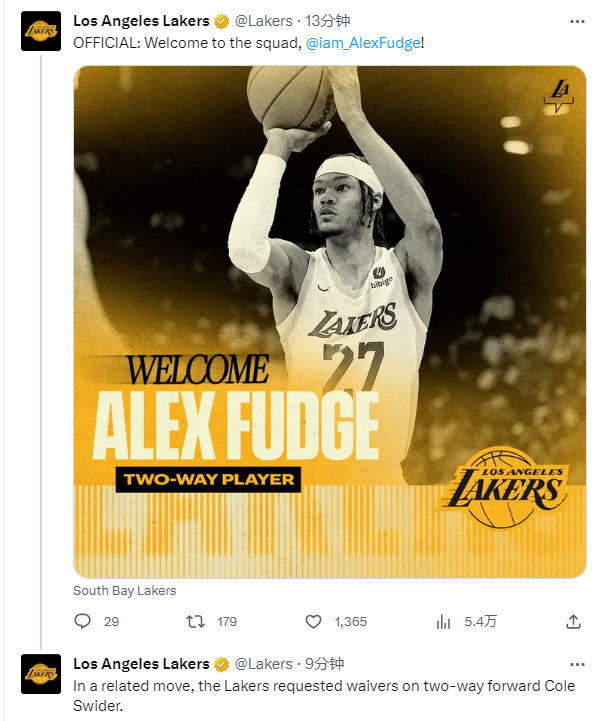This screenshot has width=603, height=721.
Task: Share the Alex Fudge welcome tweet
Action: [573, 621]
